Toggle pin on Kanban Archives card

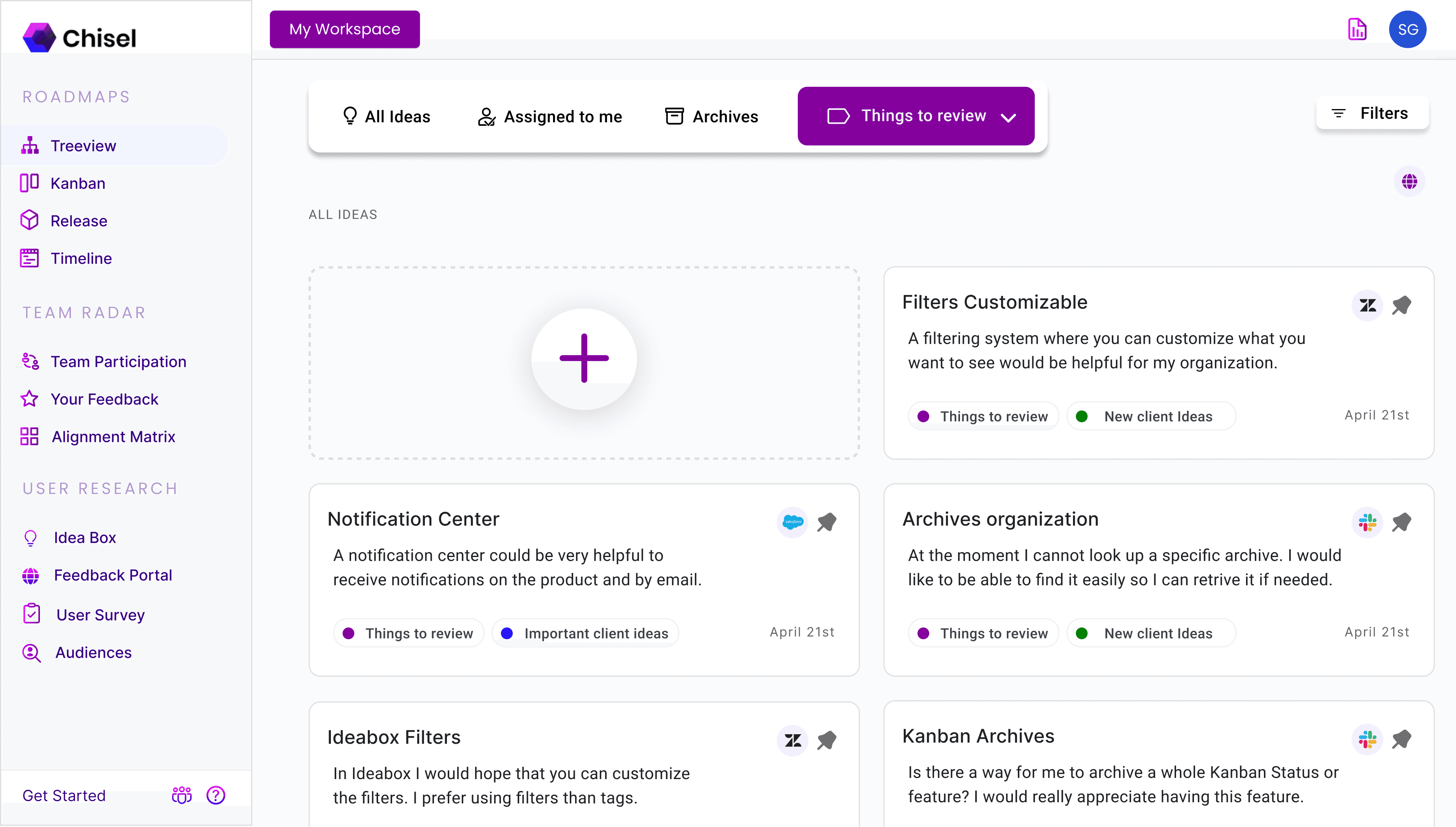1402,739
